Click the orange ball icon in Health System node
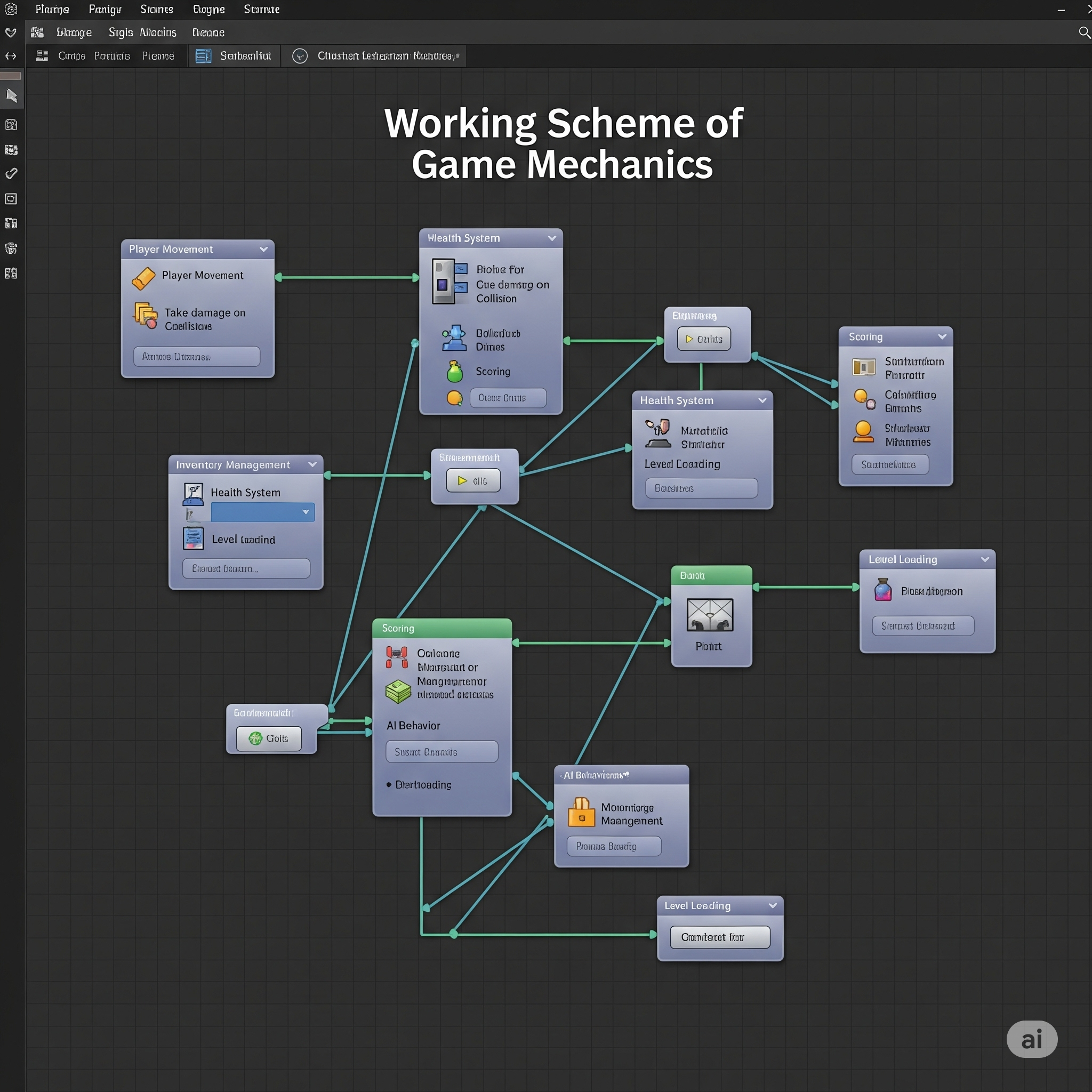 [x=454, y=398]
